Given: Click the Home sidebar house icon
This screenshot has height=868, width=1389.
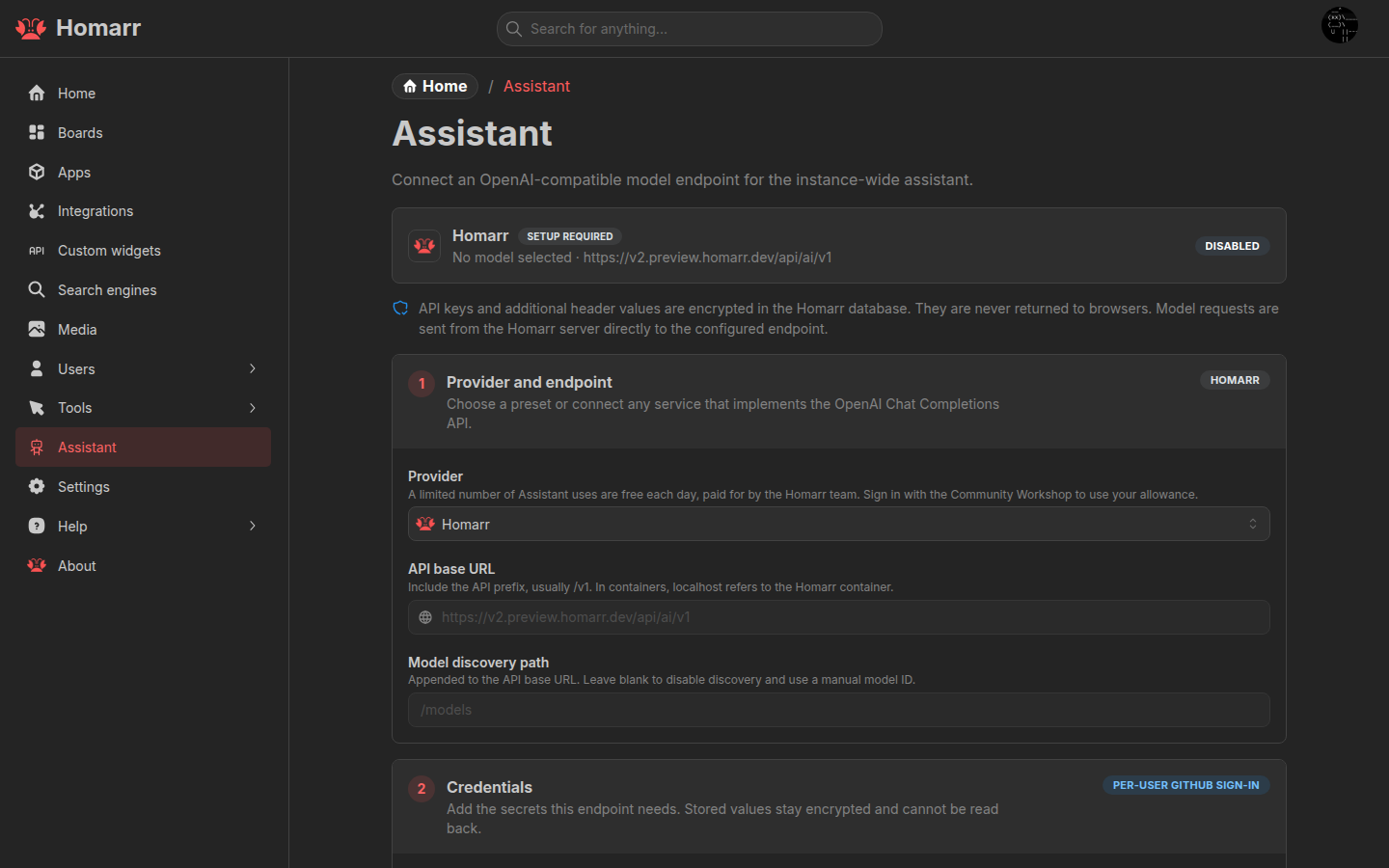Looking at the screenshot, I should tap(37, 94).
